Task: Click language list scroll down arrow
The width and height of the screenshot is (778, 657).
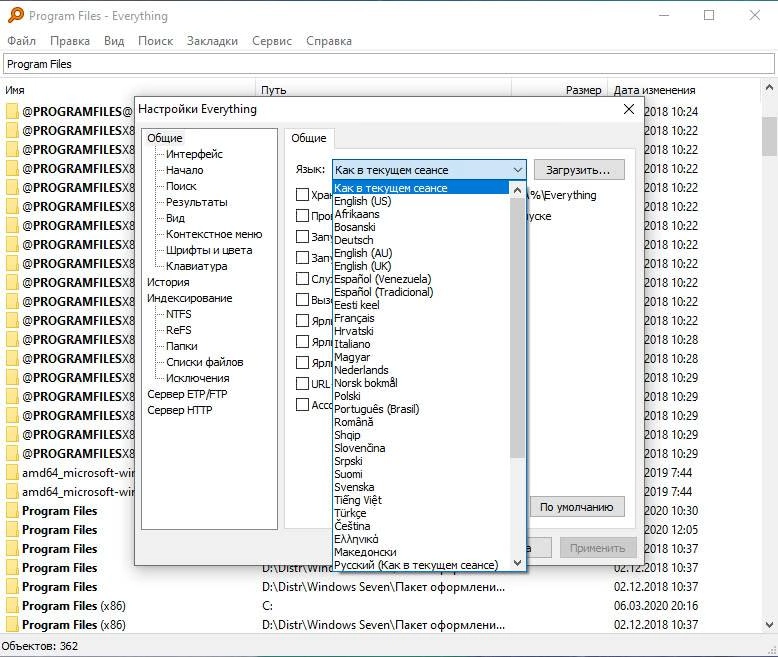Action: pos(518,563)
